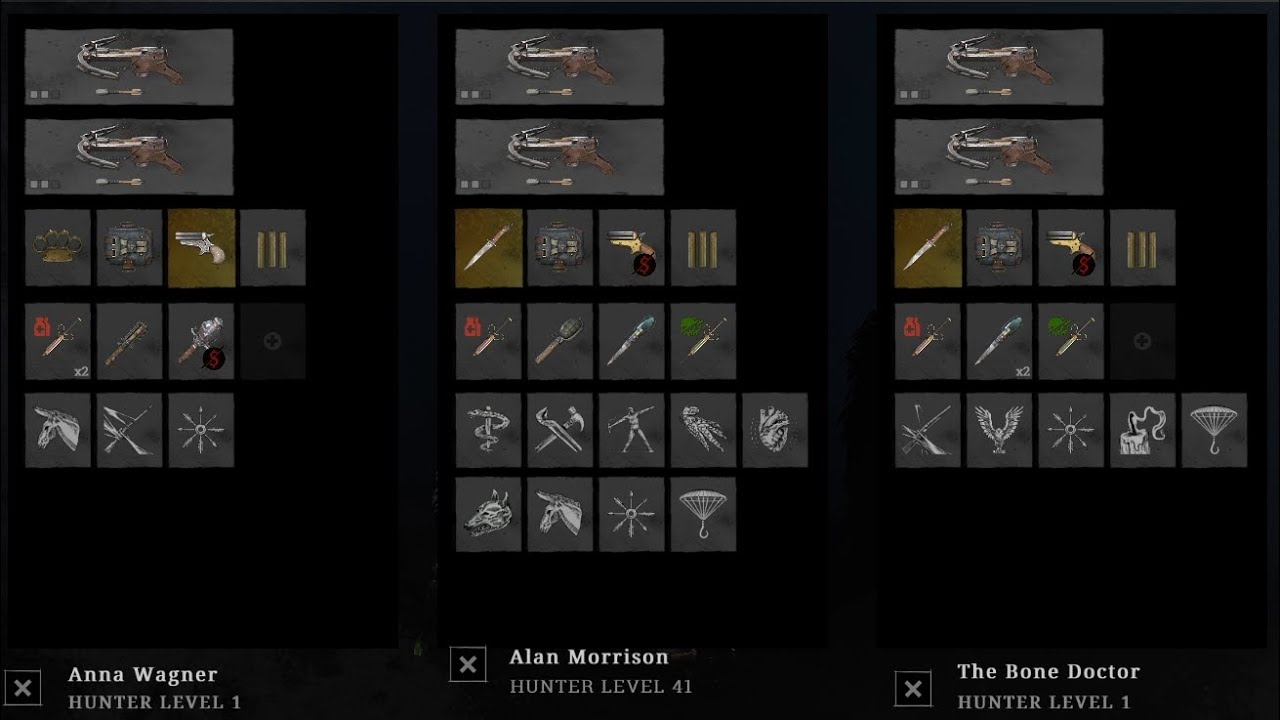Select Alan Morrison's green antidote shot consumable

(x=703, y=342)
